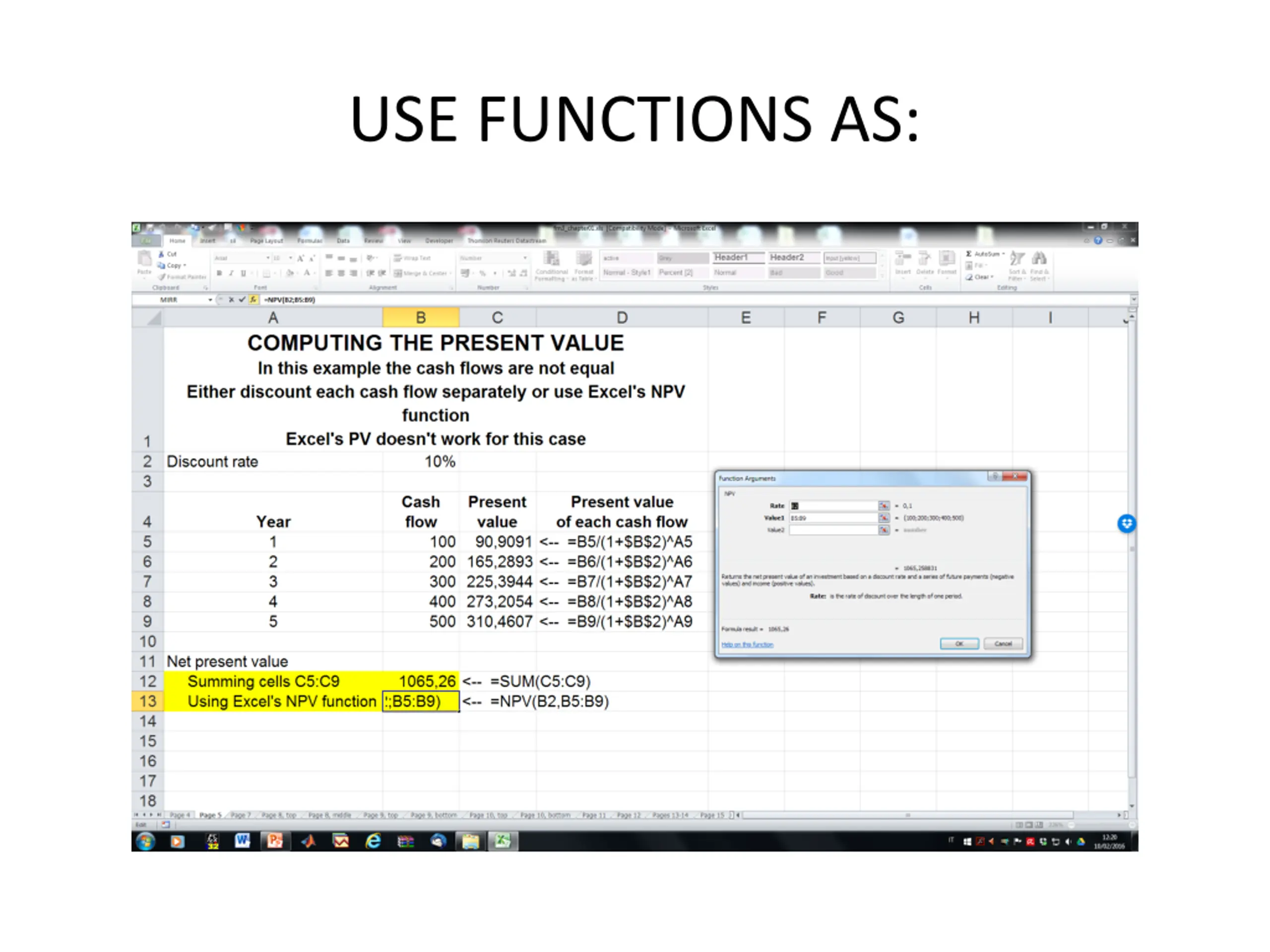Viewport: 1270px width, 952px height.
Task: Select cell B13 being edited
Action: [421, 701]
